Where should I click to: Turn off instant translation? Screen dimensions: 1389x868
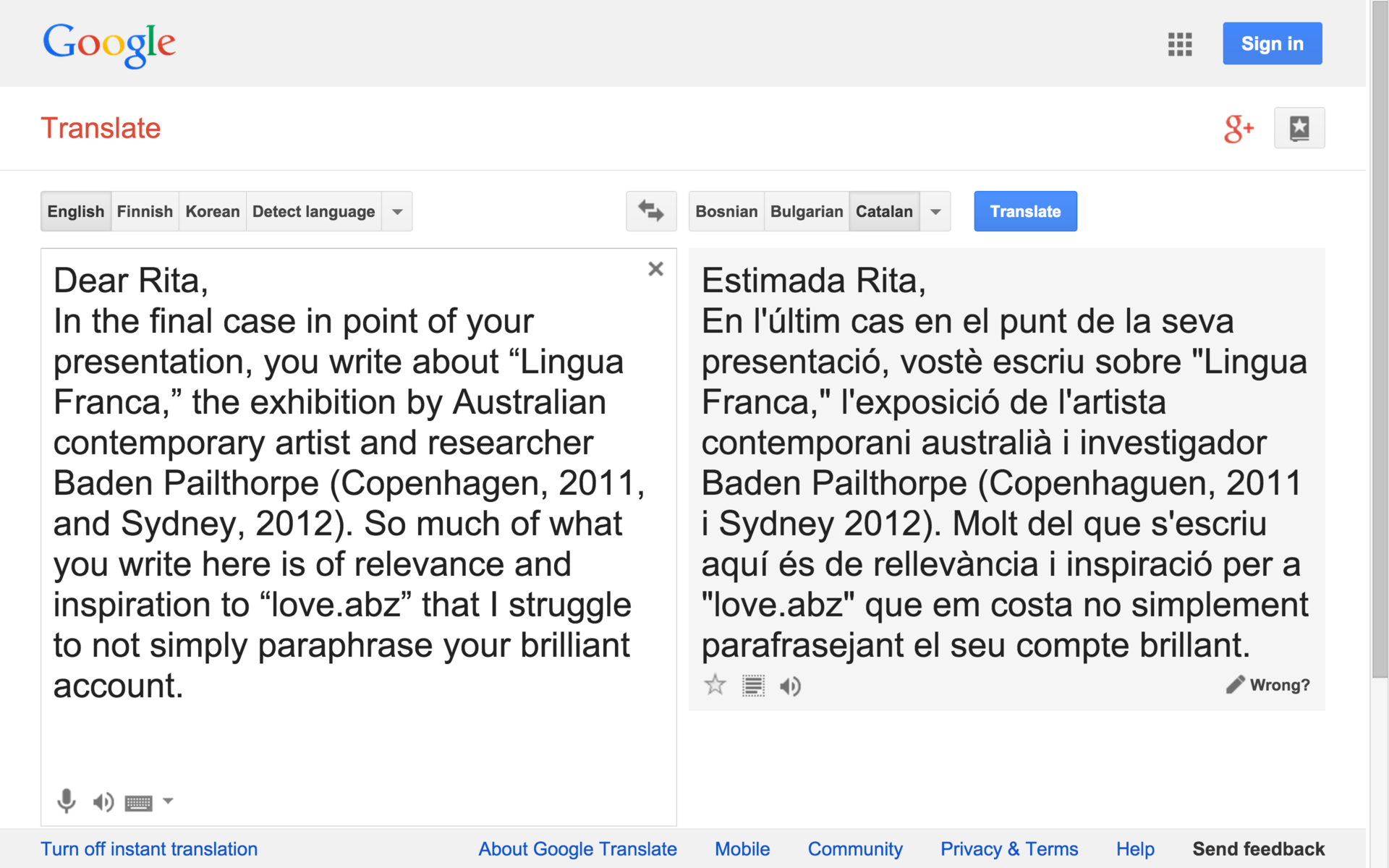(x=149, y=848)
